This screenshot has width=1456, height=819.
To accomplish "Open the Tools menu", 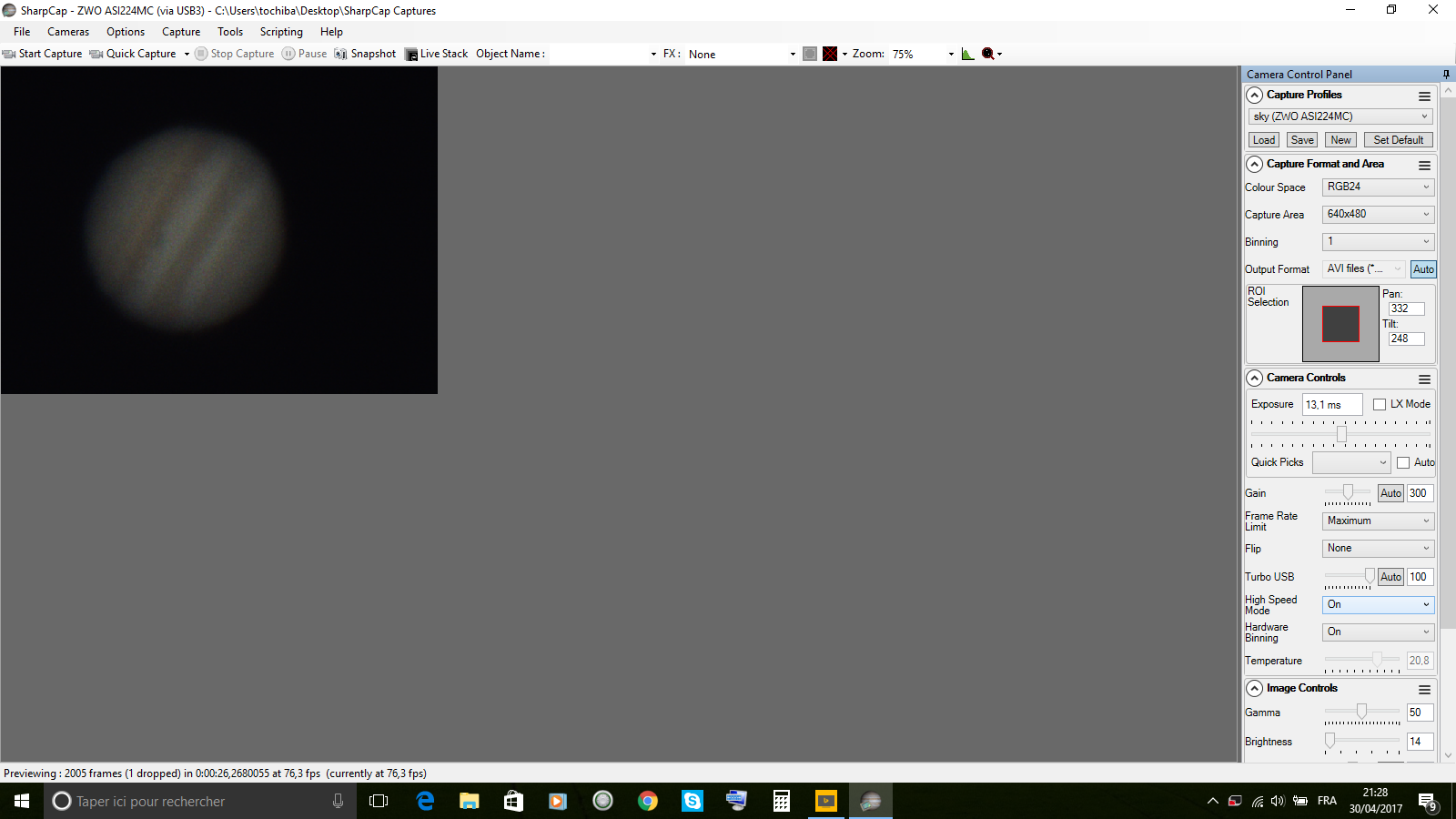I will 230,32.
